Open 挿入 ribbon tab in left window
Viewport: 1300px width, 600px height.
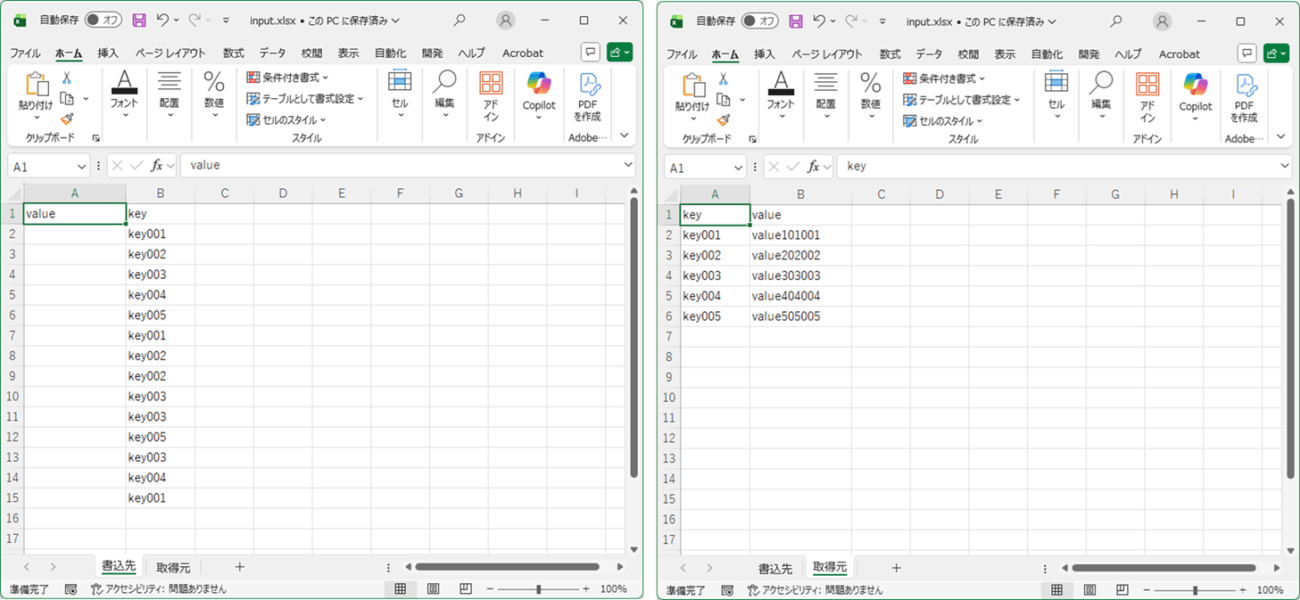tap(108, 53)
